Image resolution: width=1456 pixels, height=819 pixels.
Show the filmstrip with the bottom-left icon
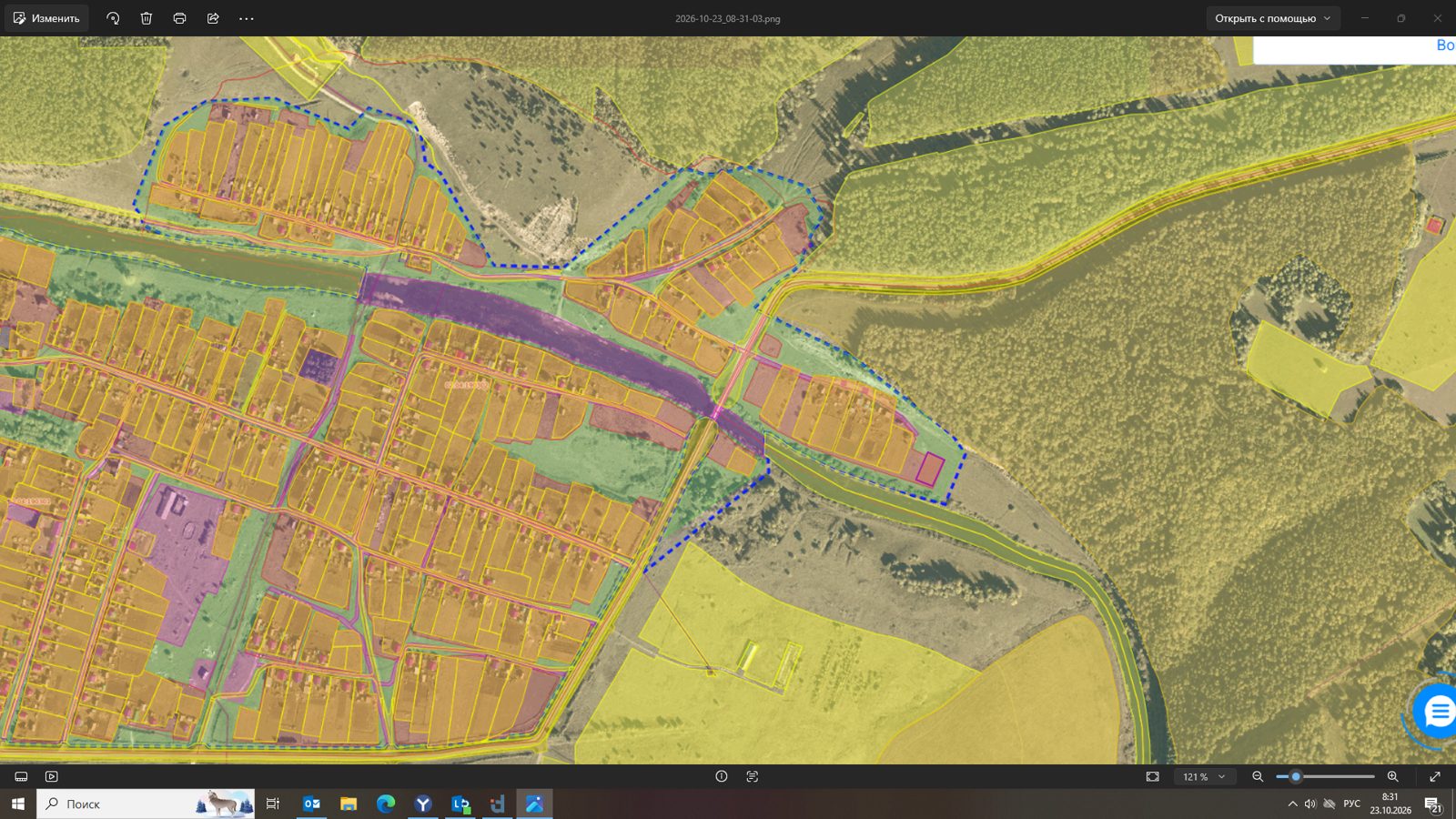click(x=21, y=776)
